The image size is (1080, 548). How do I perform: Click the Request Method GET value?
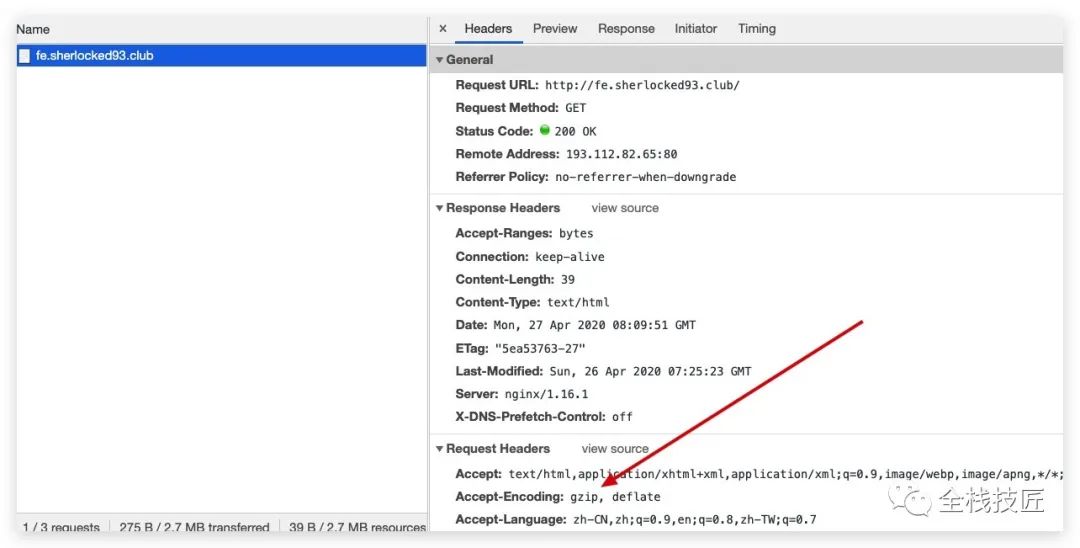575,108
